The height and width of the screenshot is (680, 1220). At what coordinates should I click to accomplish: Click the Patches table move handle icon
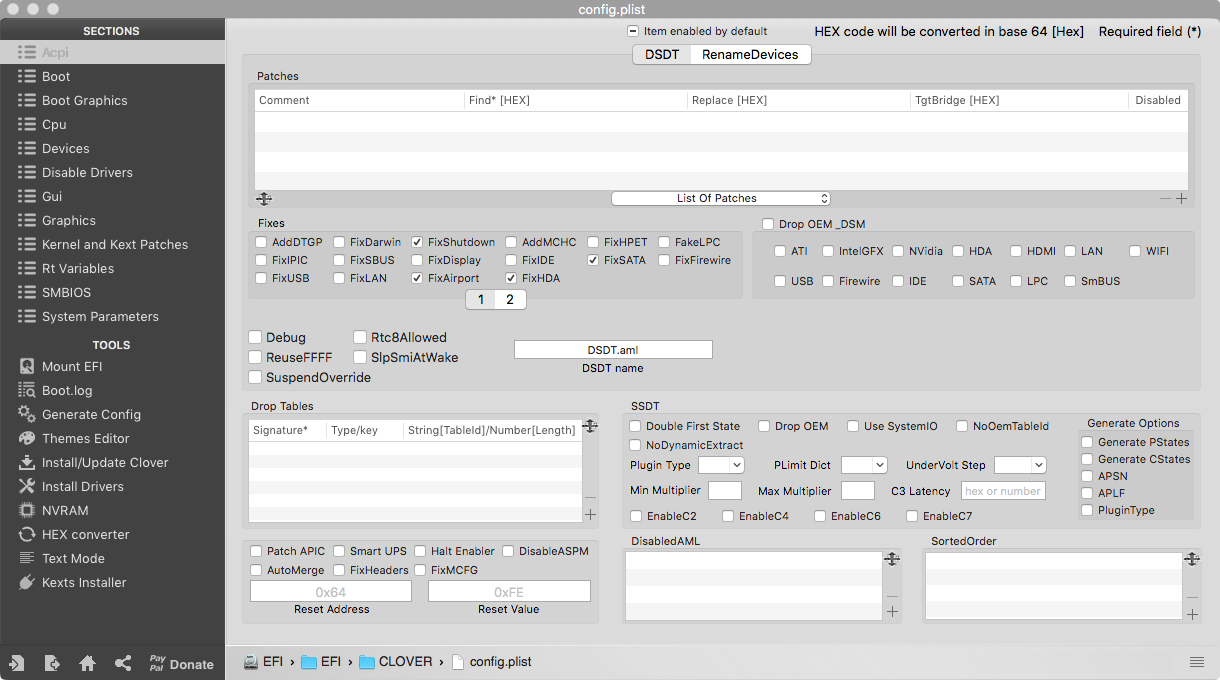click(x=264, y=199)
